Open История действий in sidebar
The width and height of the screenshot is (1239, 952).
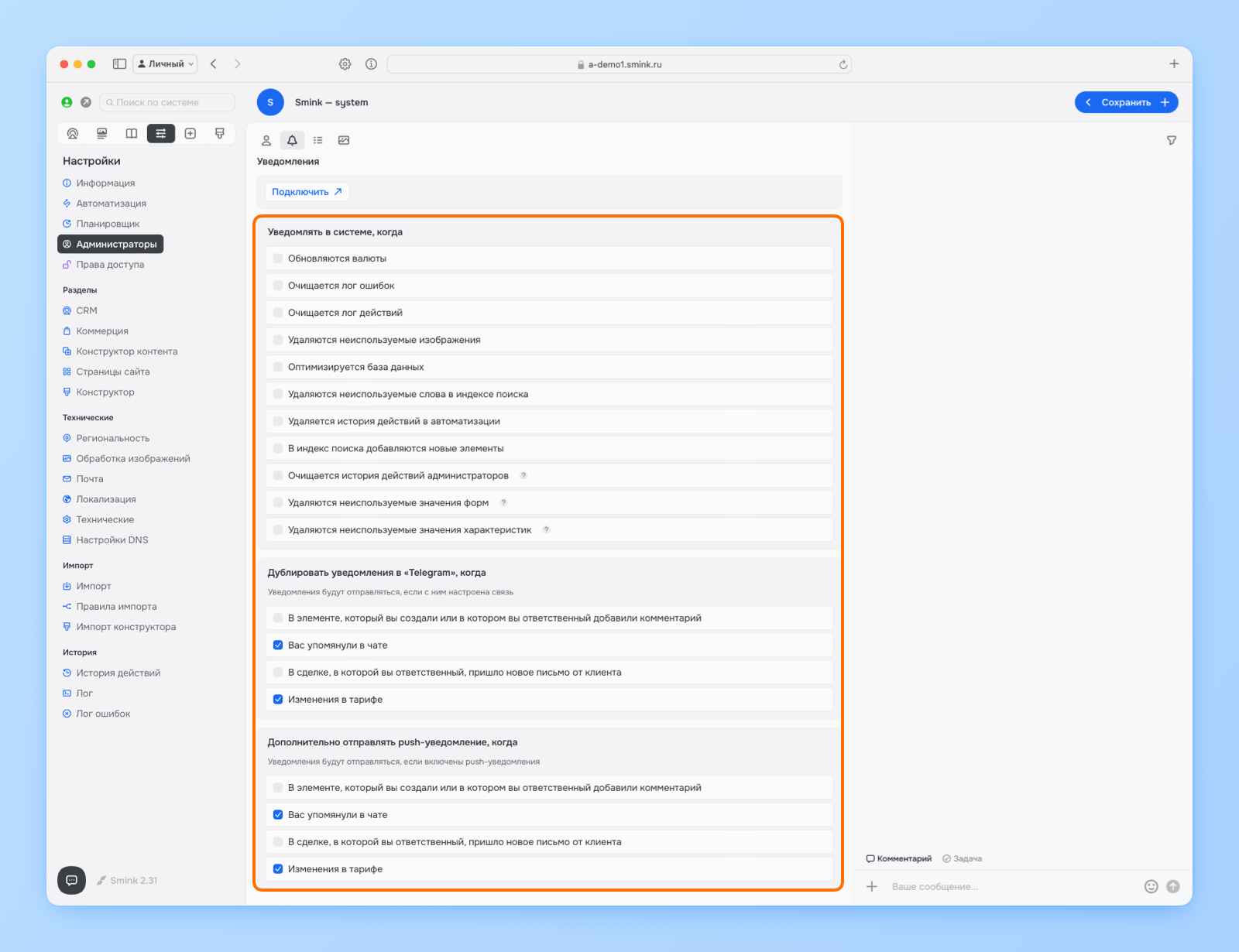pyautogui.click(x=118, y=673)
